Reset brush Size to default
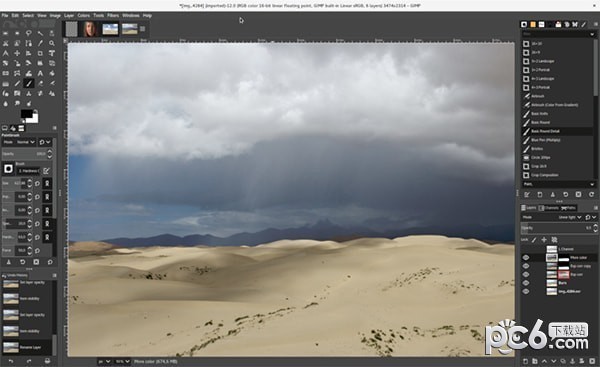This screenshot has width=600, height=367. pos(38,184)
